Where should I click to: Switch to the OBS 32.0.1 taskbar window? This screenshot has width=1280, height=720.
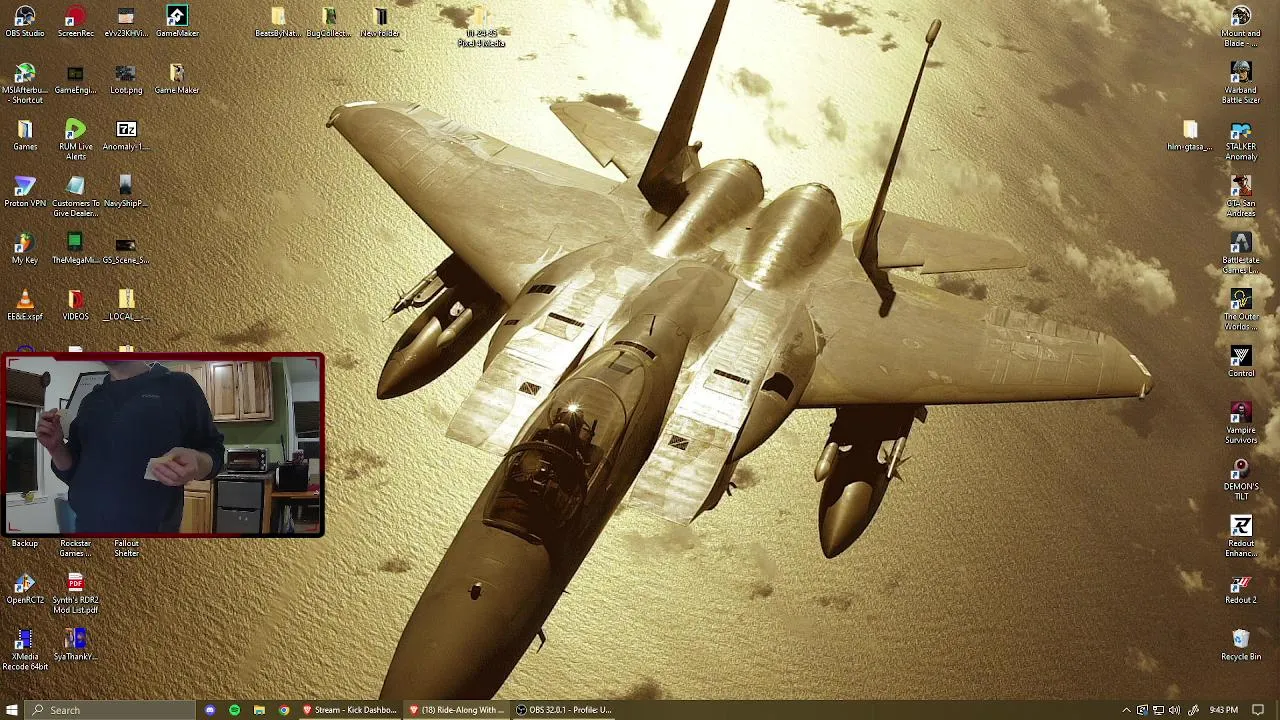565,710
